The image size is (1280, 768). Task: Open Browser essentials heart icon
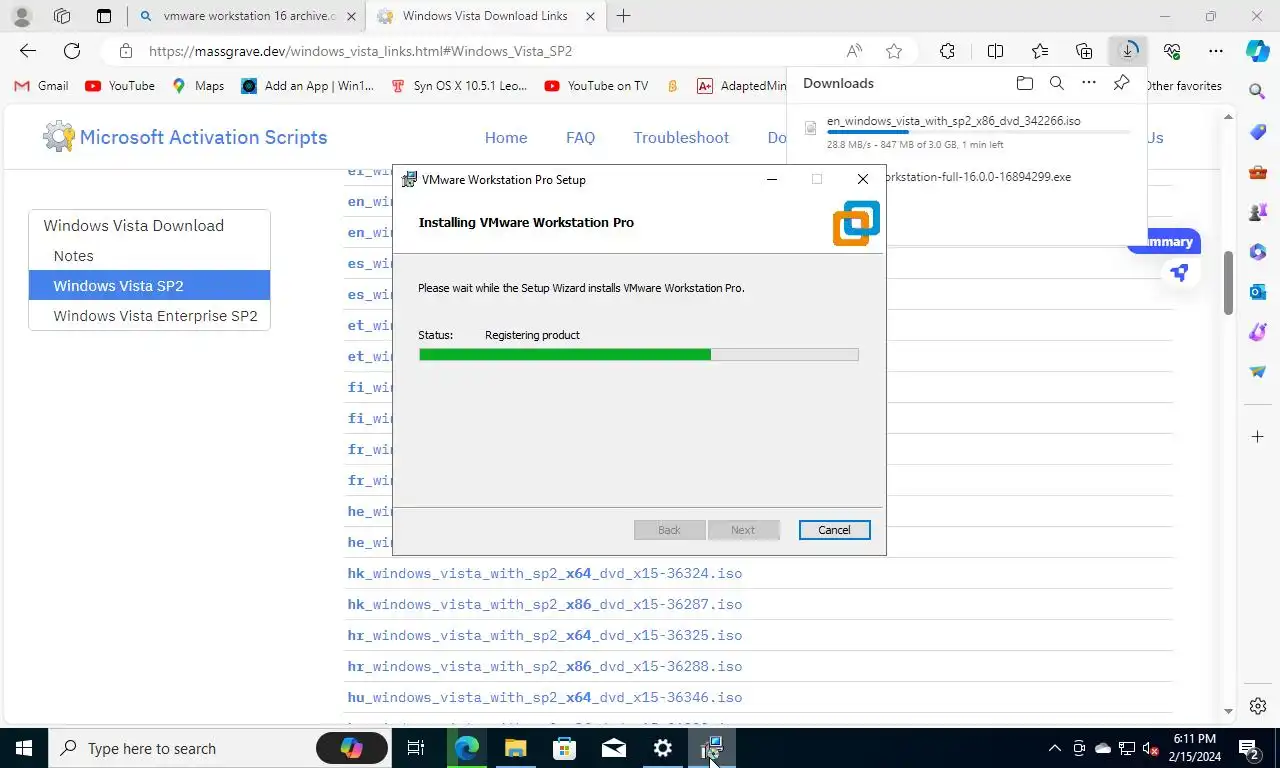tap(1172, 51)
